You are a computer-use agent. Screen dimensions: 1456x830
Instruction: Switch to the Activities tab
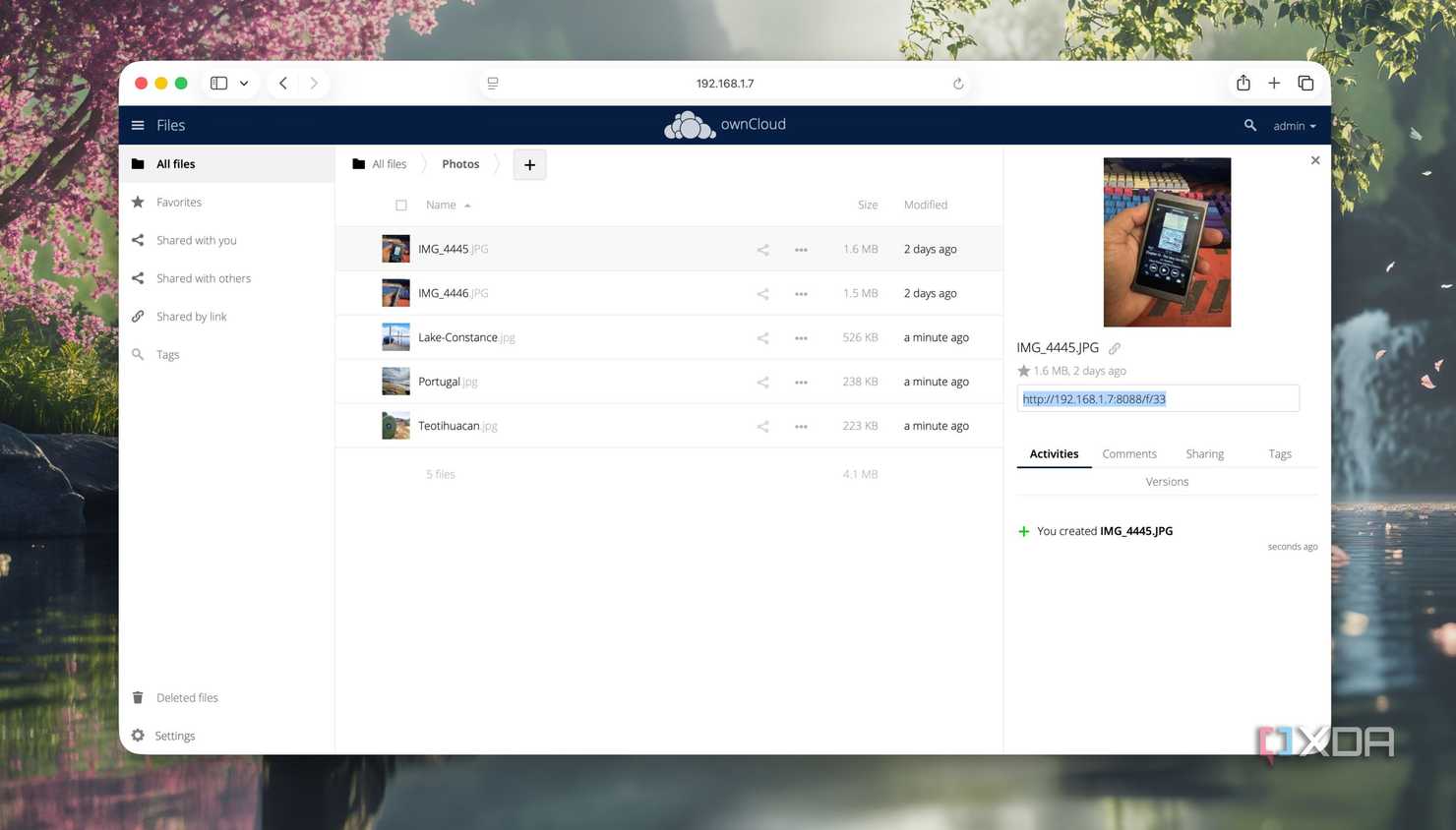1054,454
